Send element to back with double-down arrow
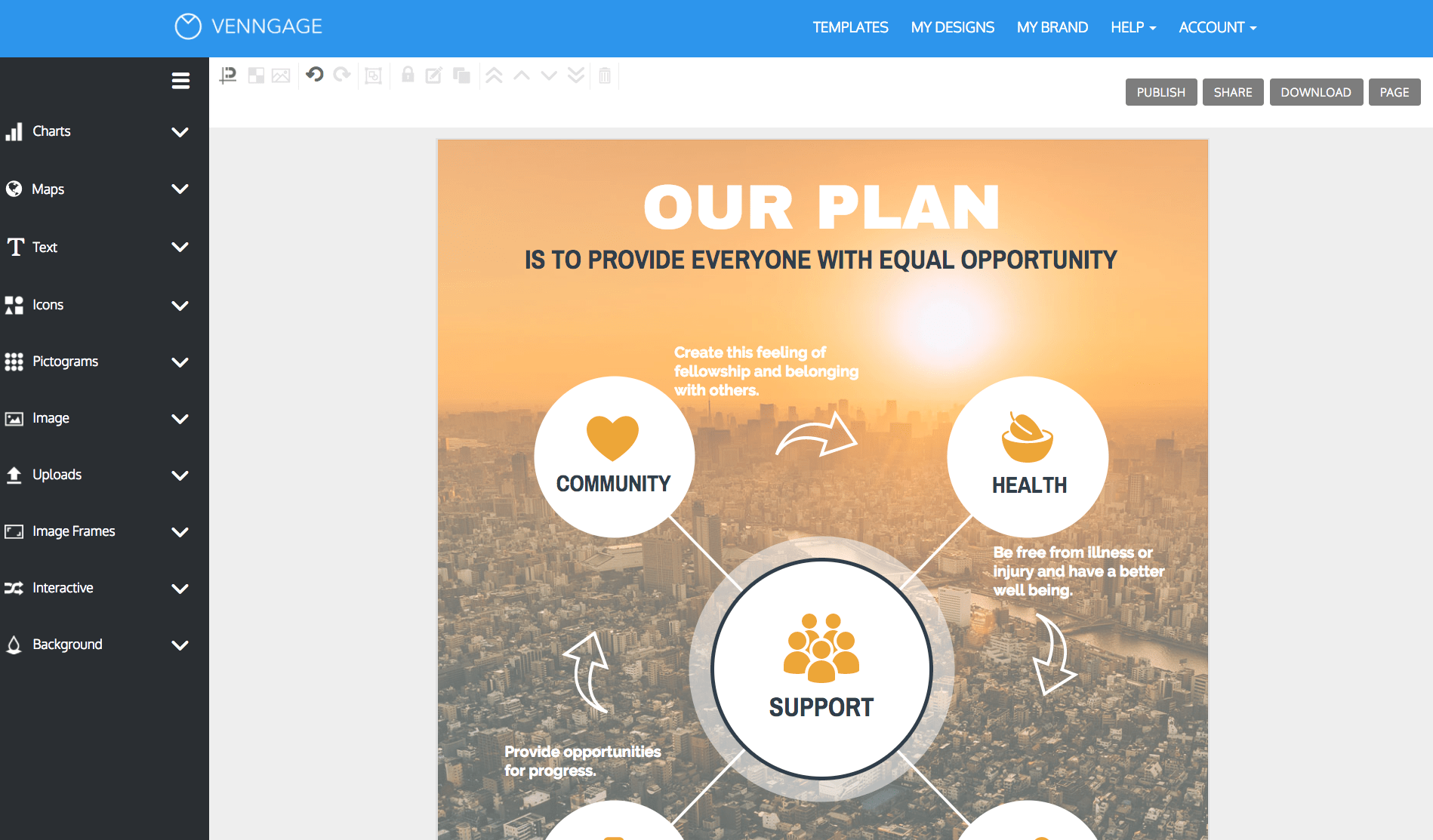 coord(576,75)
